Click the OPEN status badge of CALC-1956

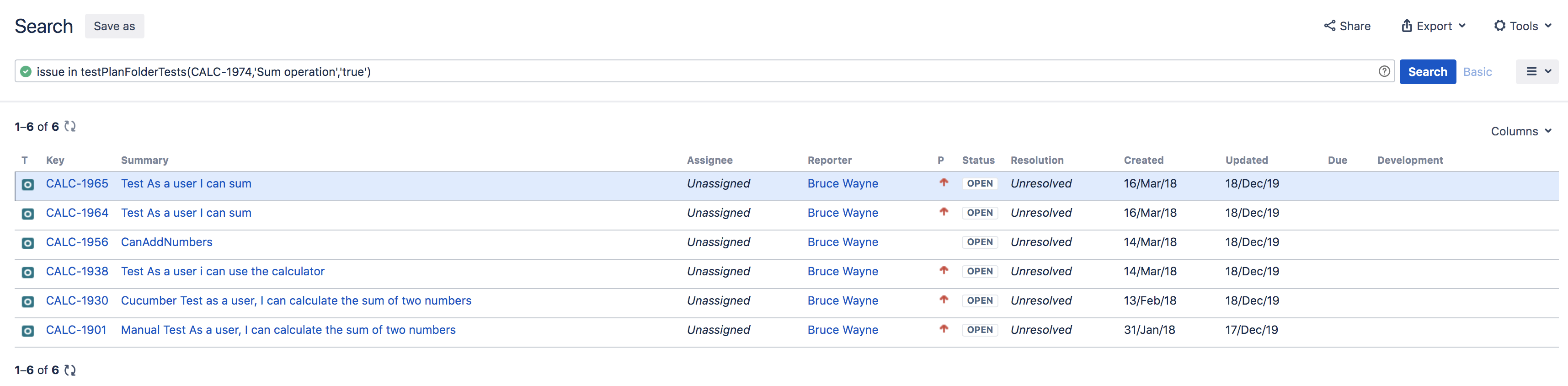click(980, 241)
